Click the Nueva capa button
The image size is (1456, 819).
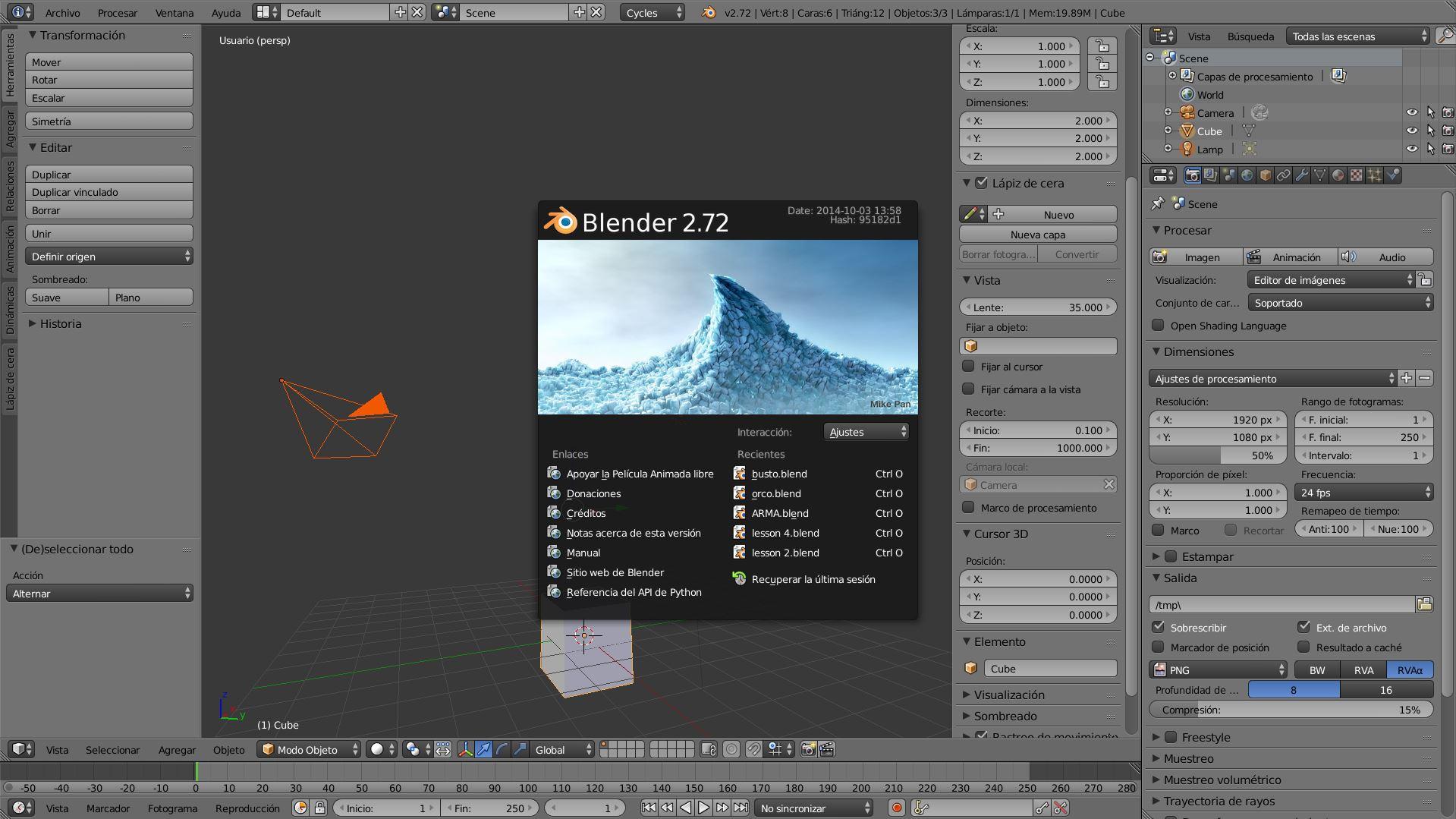click(x=1038, y=234)
